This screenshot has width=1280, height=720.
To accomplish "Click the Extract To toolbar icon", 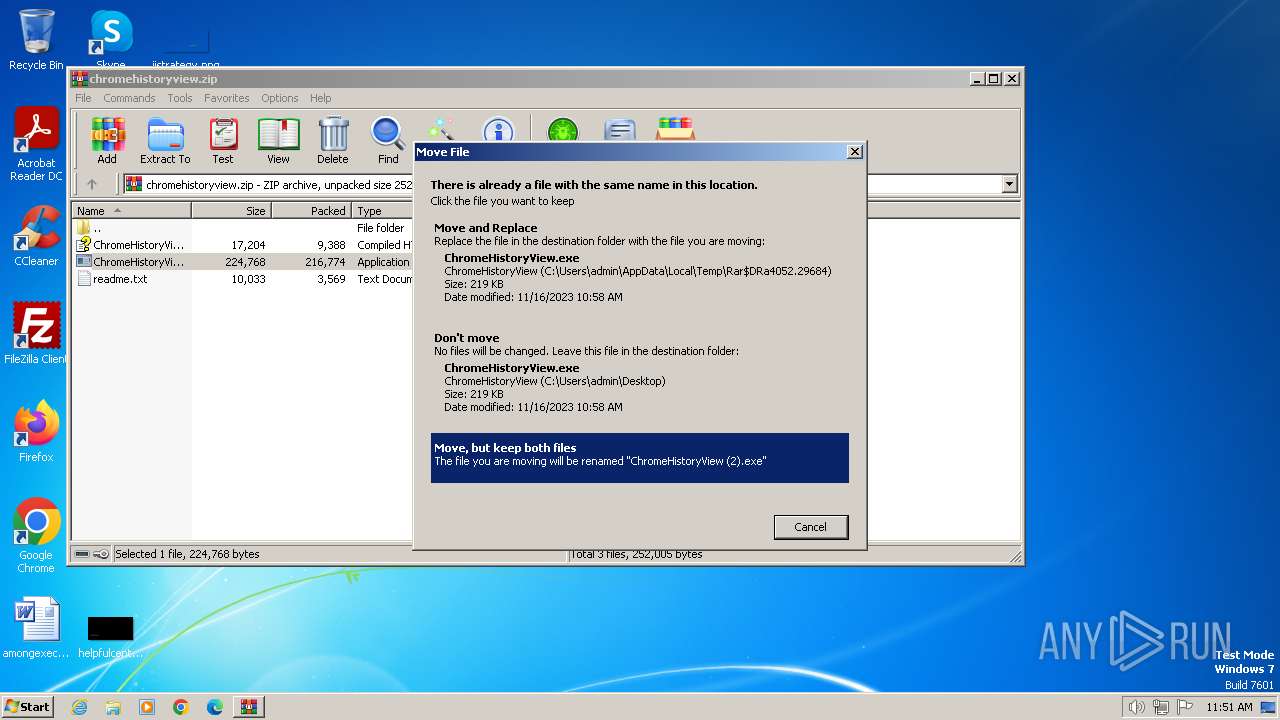I will pos(165,140).
